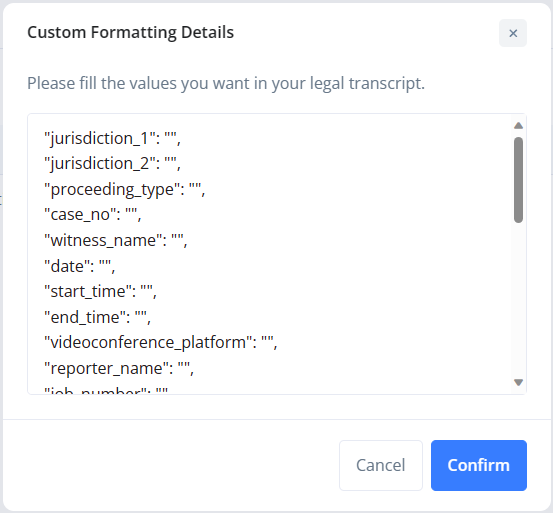The height and width of the screenshot is (513, 553).
Task: Click on the witness_name line
Action: 116,240
